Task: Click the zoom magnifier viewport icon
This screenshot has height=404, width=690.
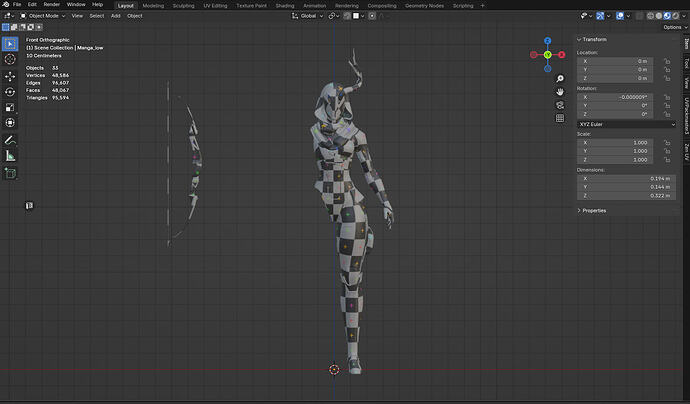Action: click(x=561, y=78)
